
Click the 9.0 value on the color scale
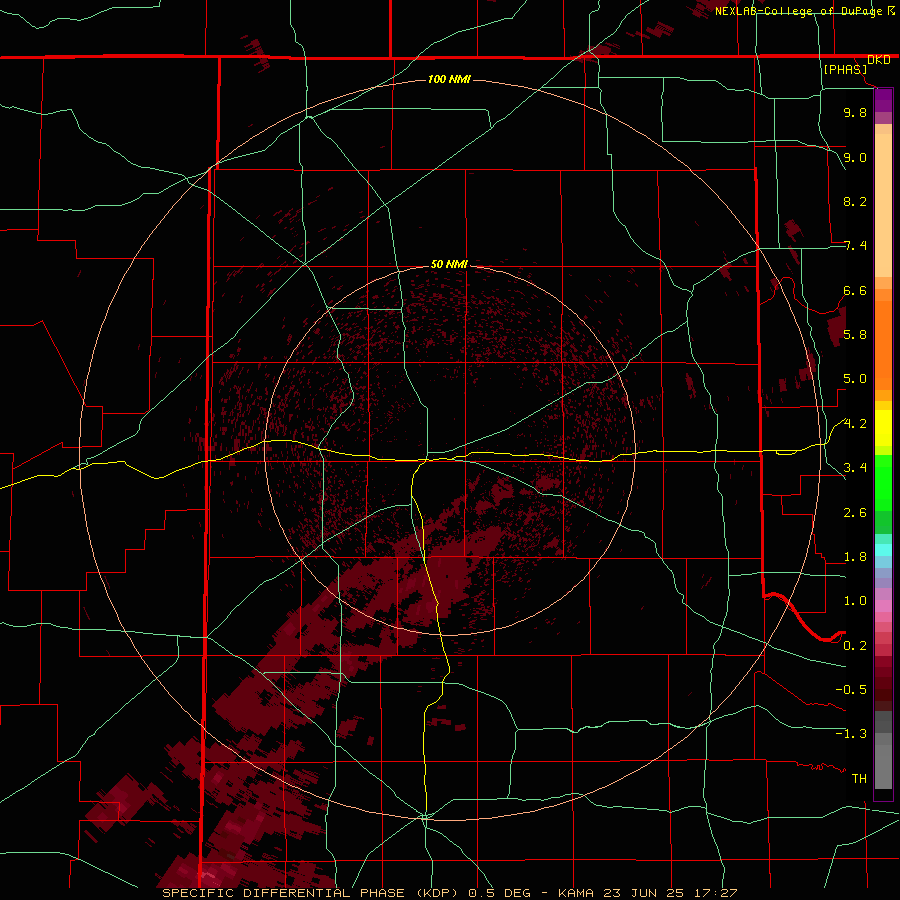[855, 157]
